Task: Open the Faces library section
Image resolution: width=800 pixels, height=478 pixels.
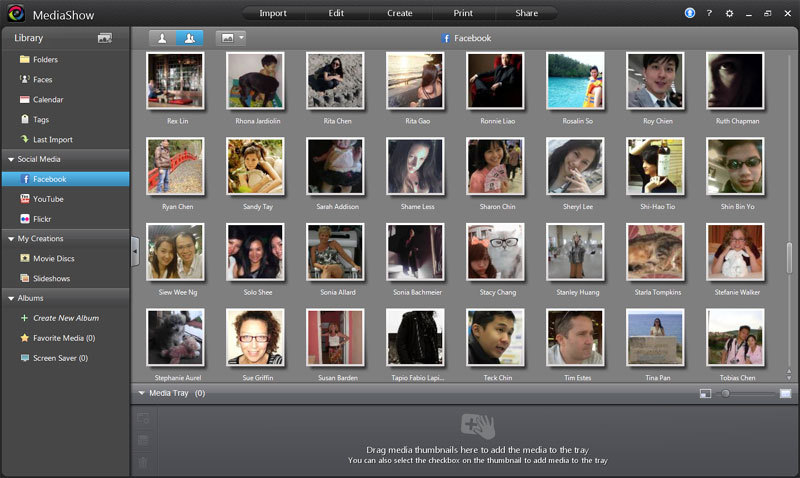Action: tap(42, 80)
